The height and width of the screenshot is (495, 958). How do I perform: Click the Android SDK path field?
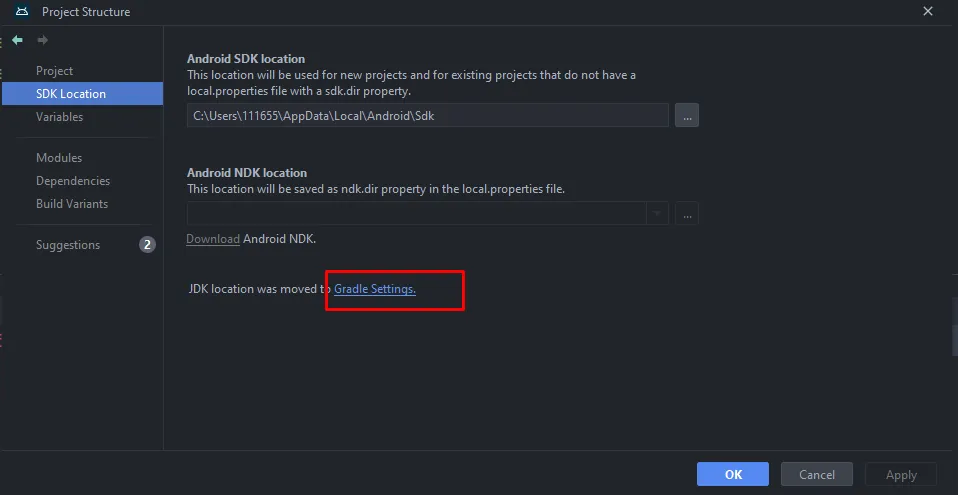(x=427, y=115)
